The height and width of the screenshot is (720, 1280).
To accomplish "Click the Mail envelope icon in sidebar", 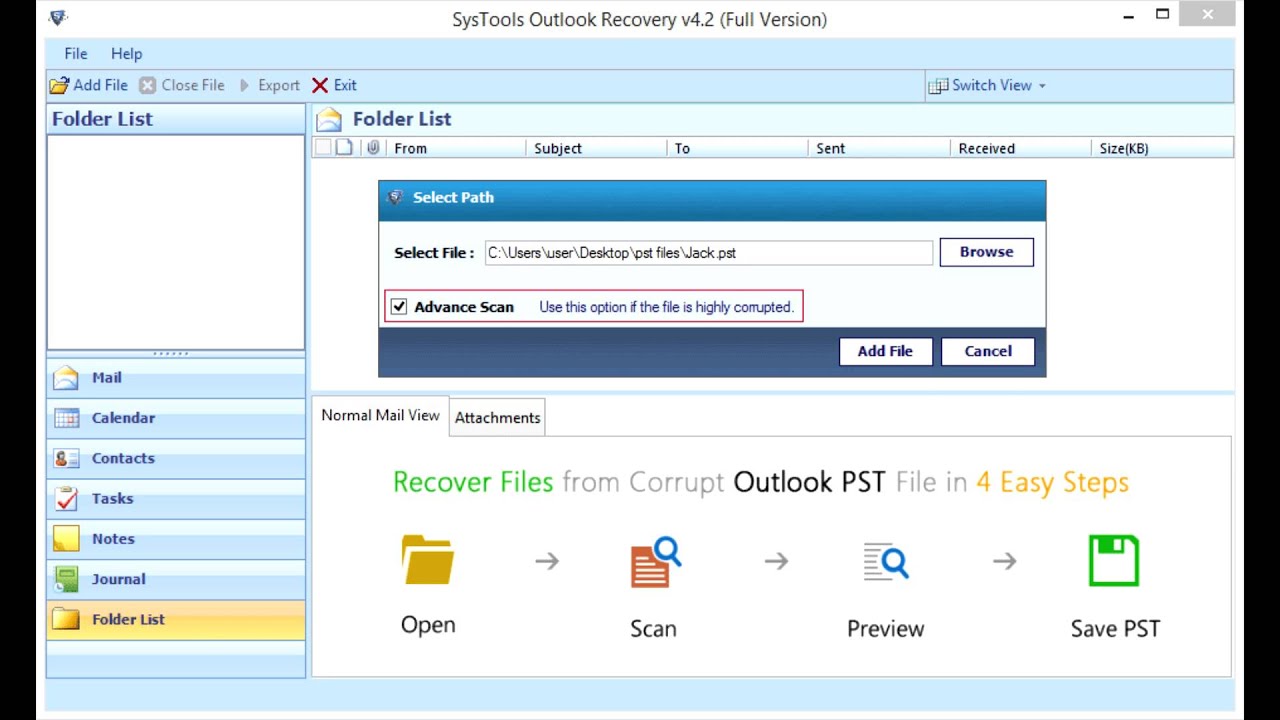I will tap(66, 378).
